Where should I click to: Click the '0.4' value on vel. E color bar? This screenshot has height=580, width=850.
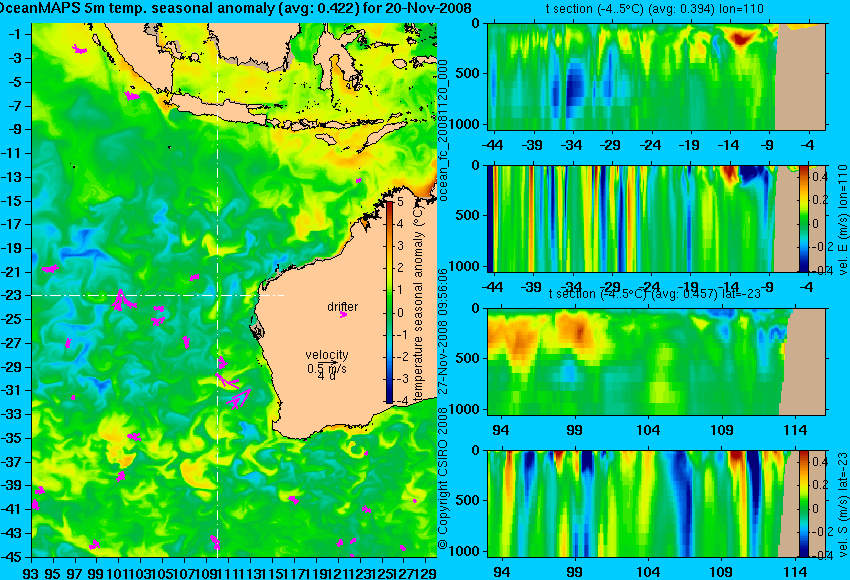tap(820, 177)
